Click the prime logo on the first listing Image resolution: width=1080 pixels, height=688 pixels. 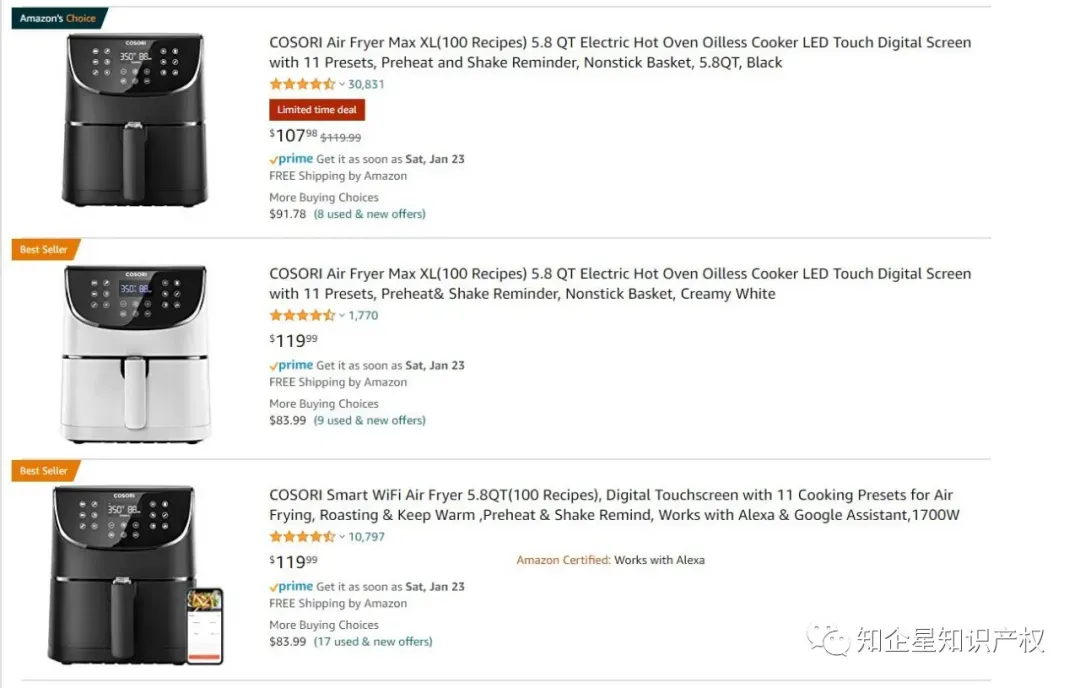point(291,159)
